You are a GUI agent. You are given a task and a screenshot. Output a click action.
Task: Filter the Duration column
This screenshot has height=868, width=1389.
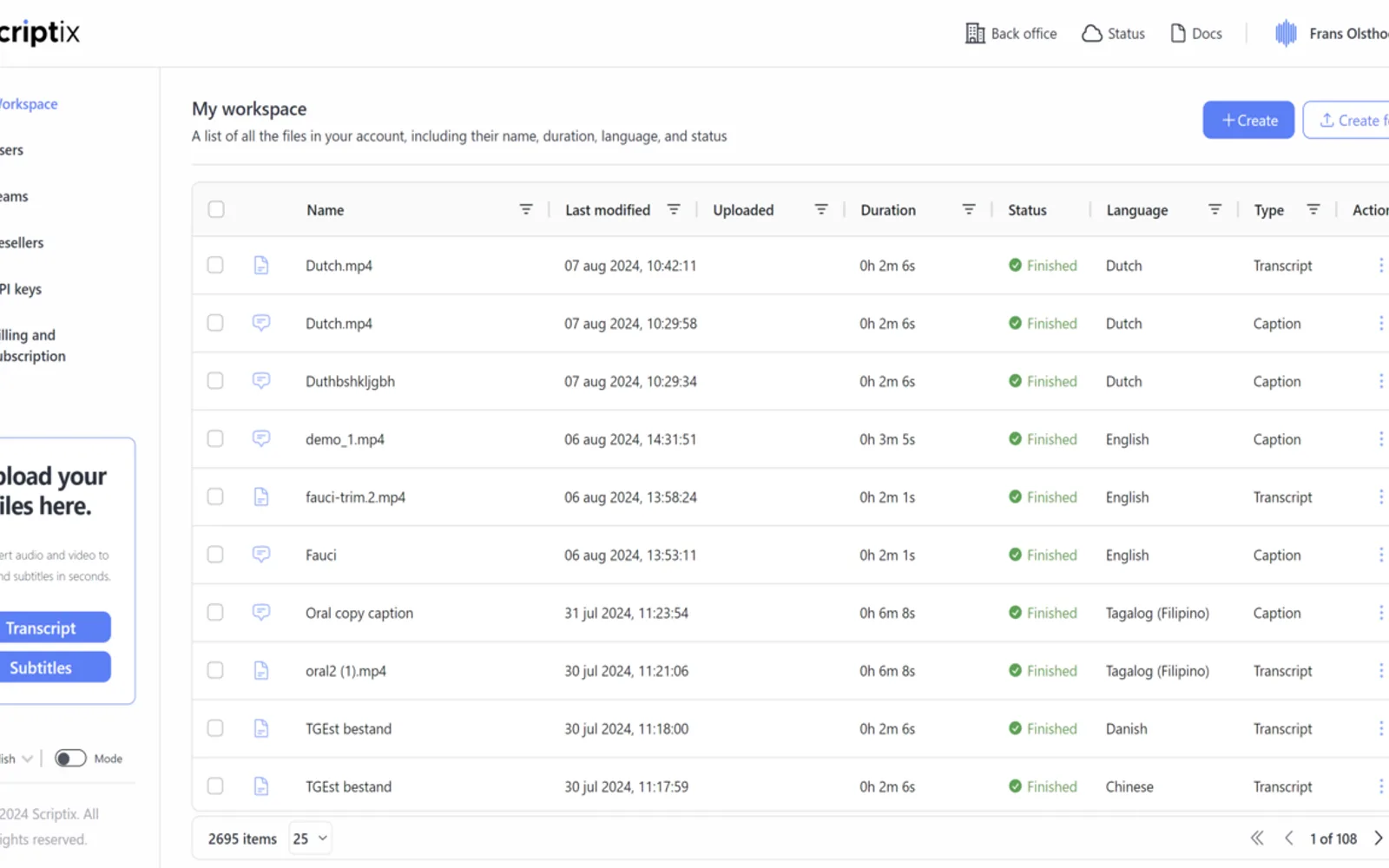click(969, 209)
